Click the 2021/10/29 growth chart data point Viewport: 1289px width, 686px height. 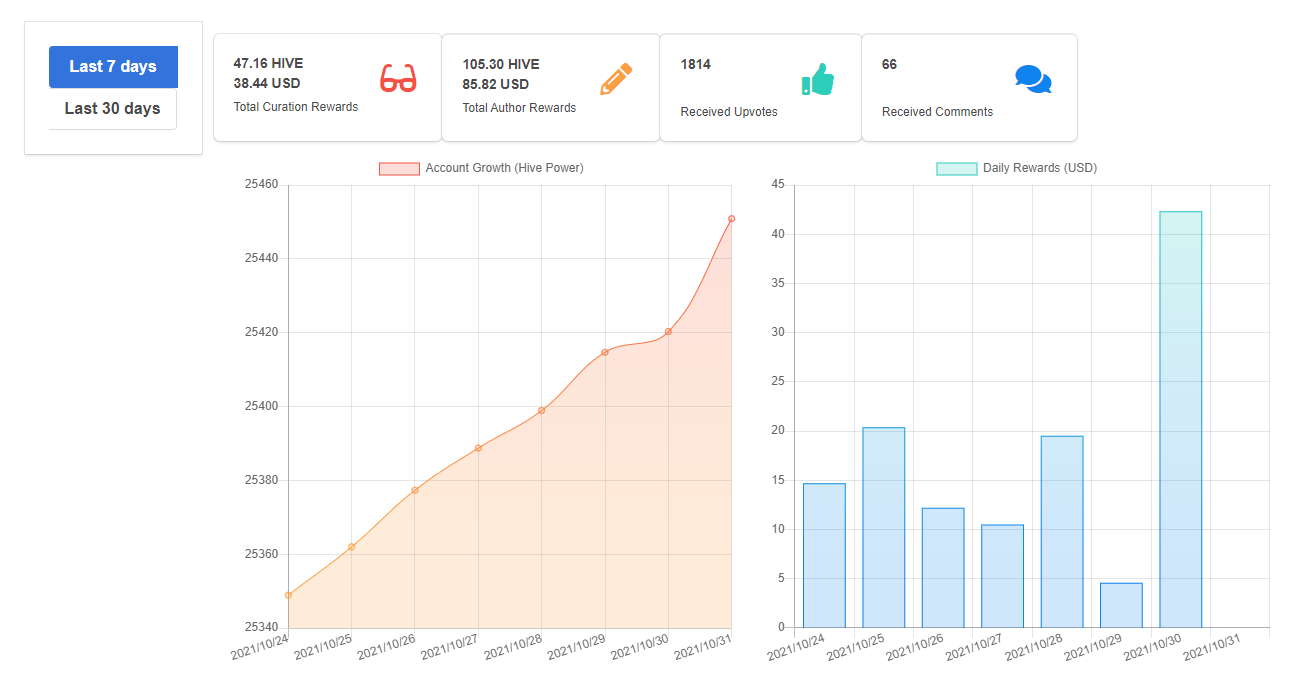tap(605, 352)
